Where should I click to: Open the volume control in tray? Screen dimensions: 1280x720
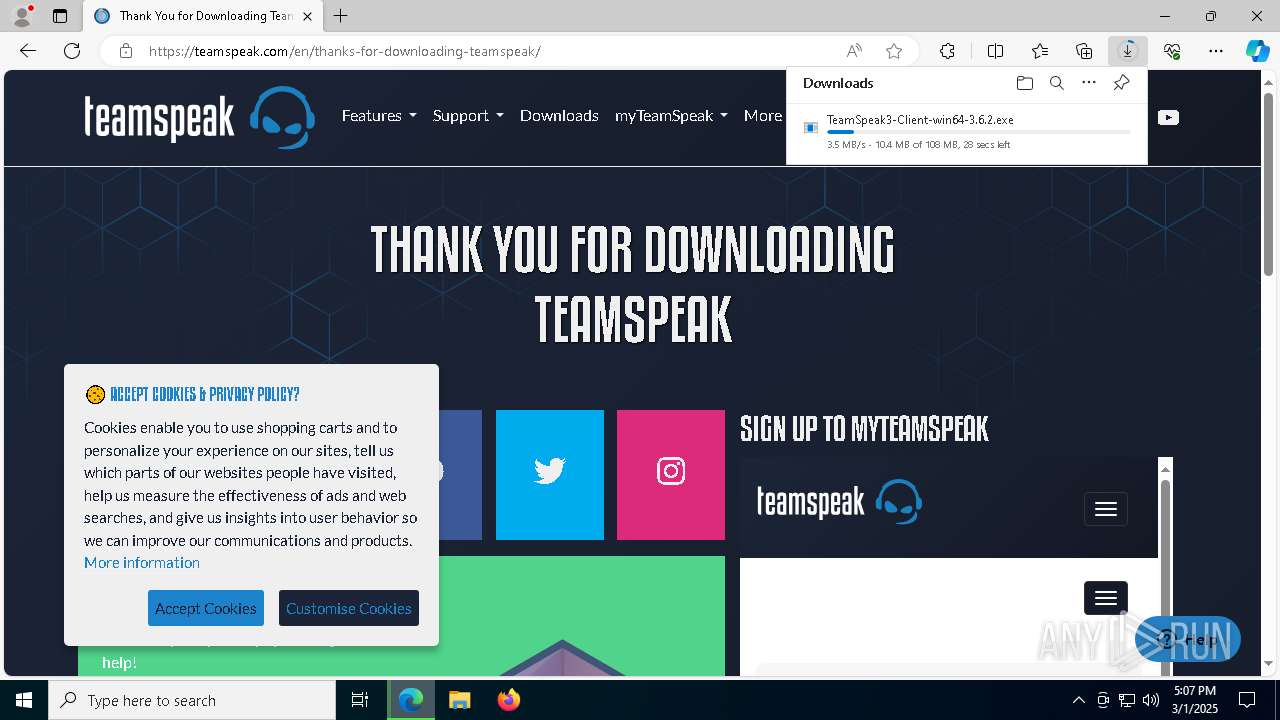click(x=1151, y=700)
